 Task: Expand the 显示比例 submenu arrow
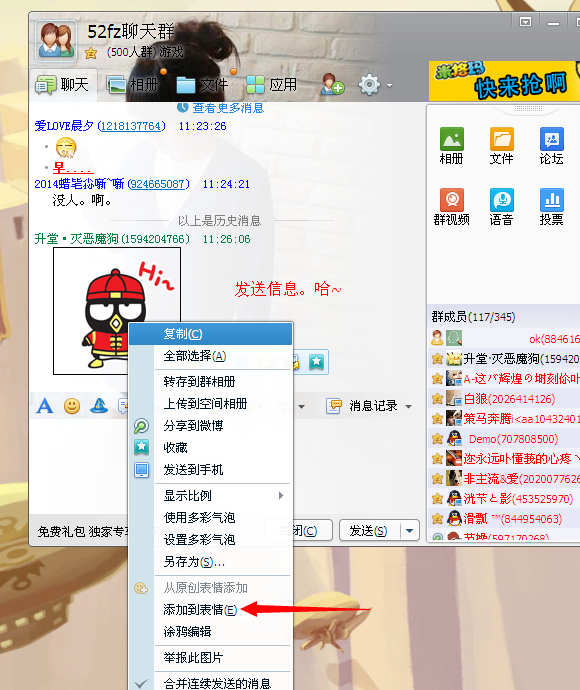point(281,495)
